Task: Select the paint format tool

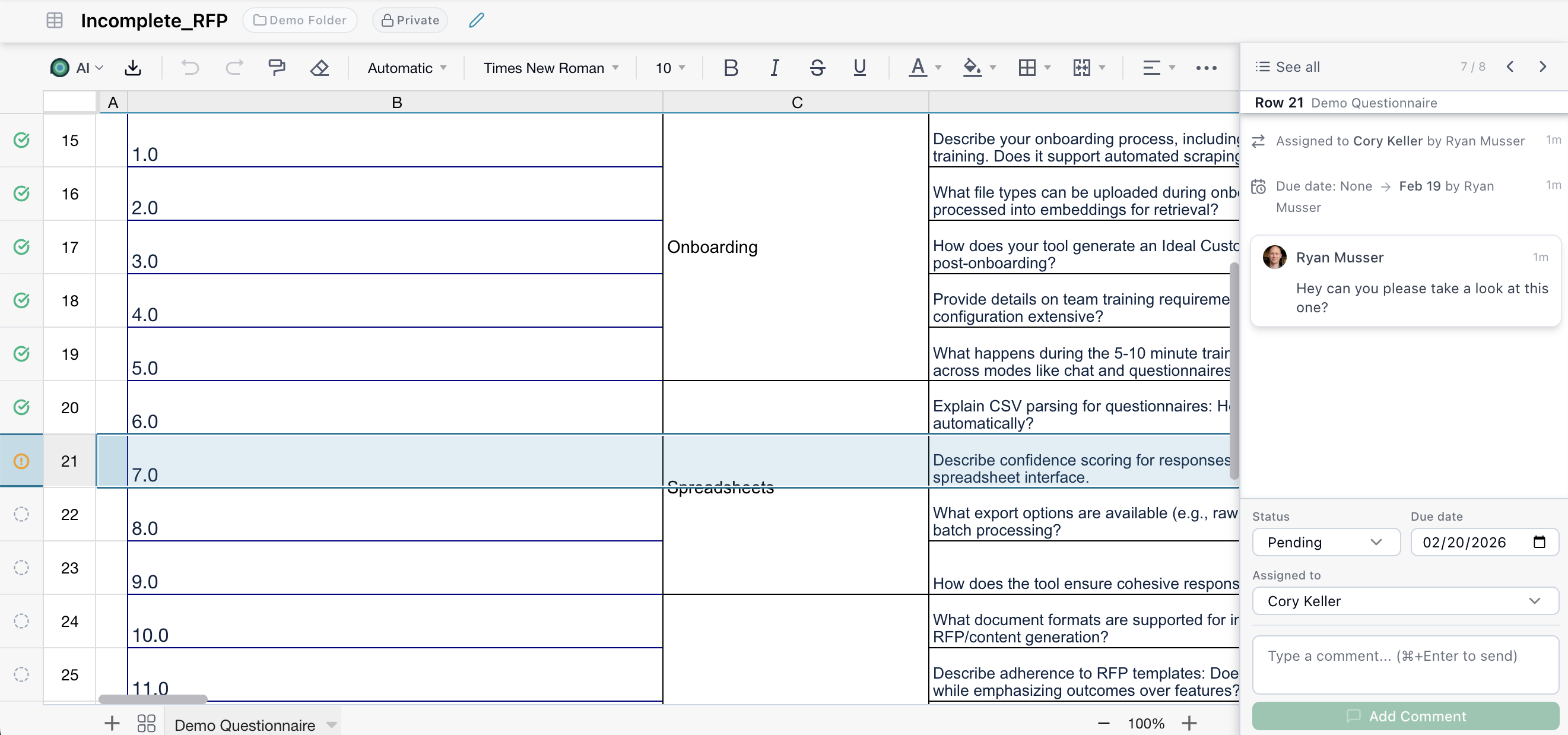Action: pos(277,68)
